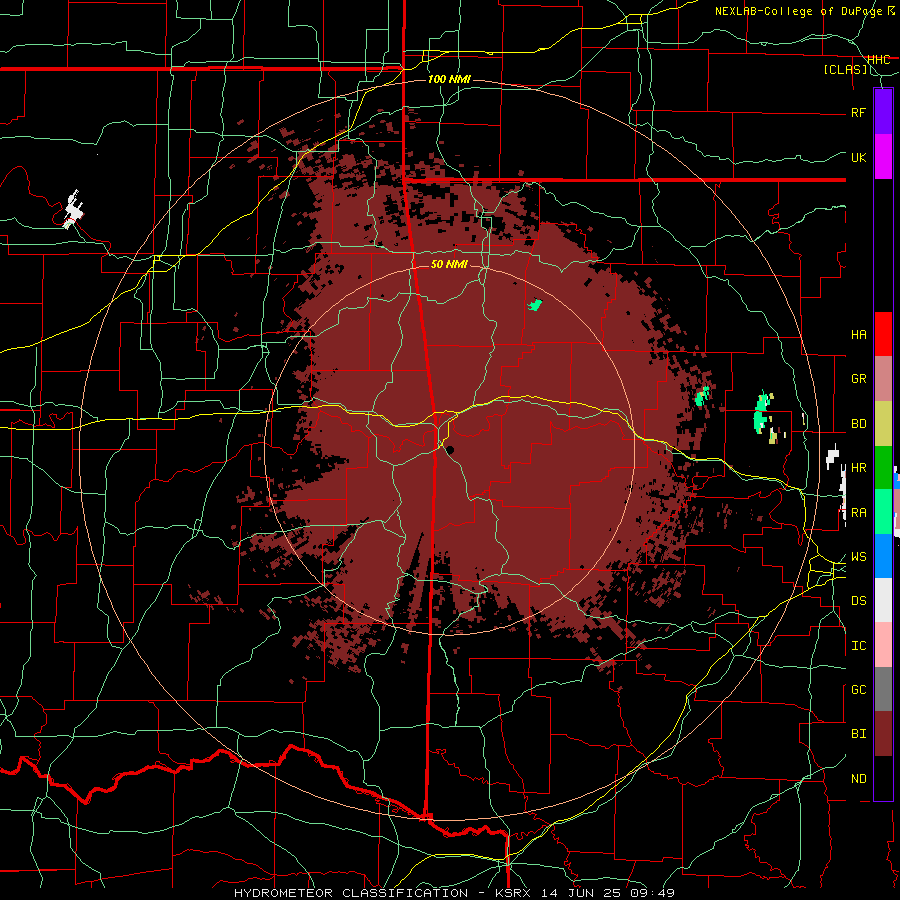
Task: Click the UK legend label
Action: click(x=858, y=157)
